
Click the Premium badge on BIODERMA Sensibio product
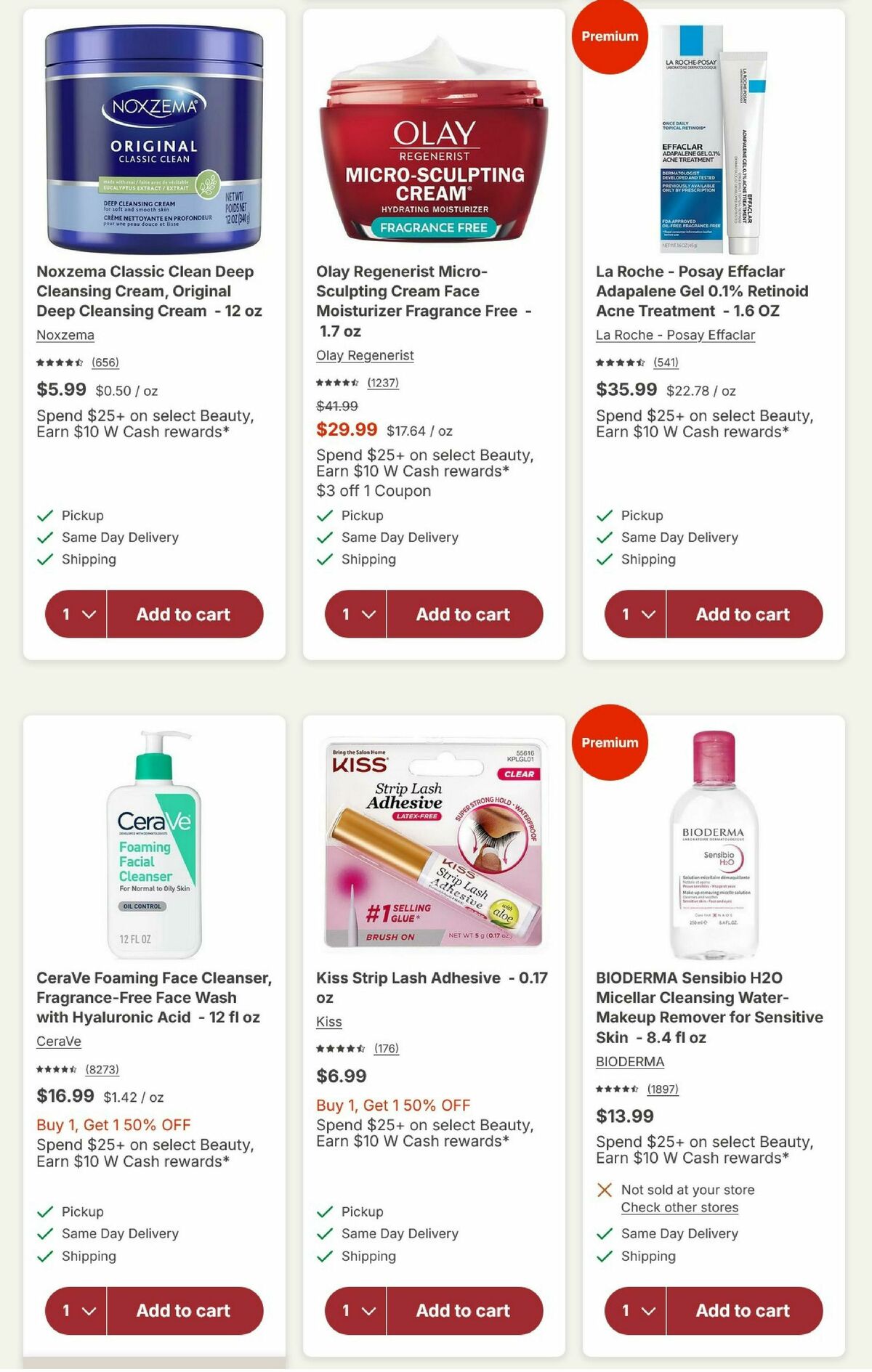(x=610, y=742)
